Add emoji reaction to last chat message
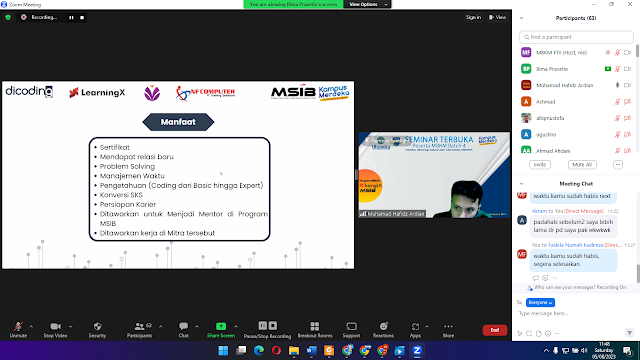Image resolution: width=640 pixels, height=360 pixels. click(x=545, y=278)
